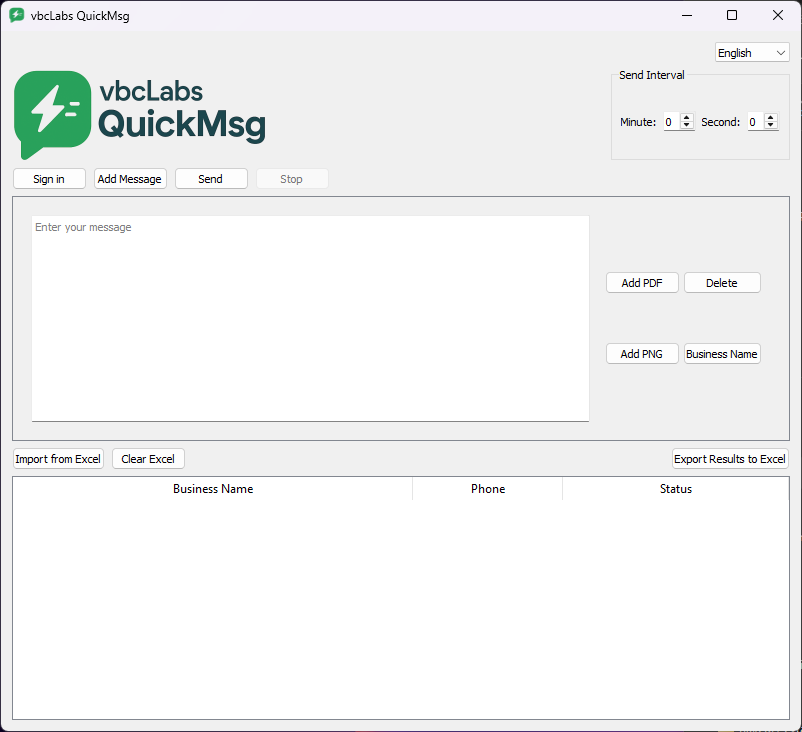Click into the Enter your message box
The width and height of the screenshot is (802, 732).
pos(310,318)
